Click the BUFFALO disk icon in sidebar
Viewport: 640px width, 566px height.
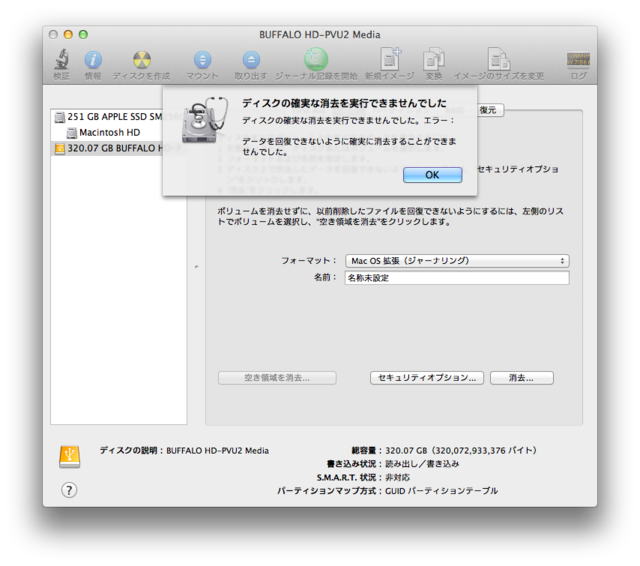[60, 149]
